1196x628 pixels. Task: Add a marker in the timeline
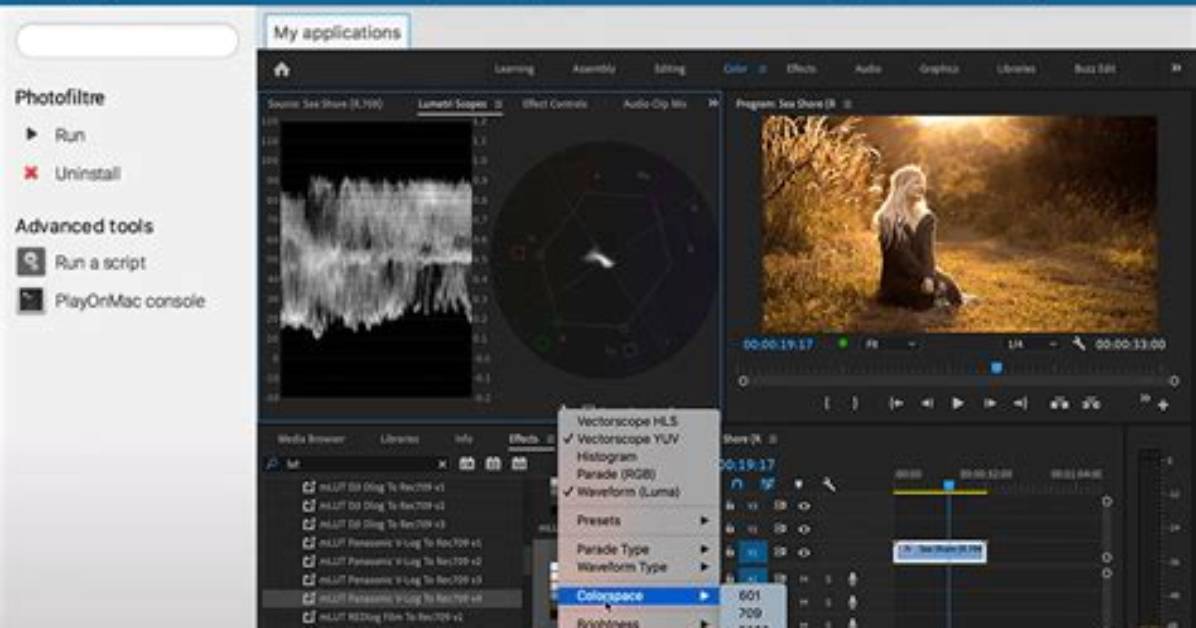pos(799,484)
